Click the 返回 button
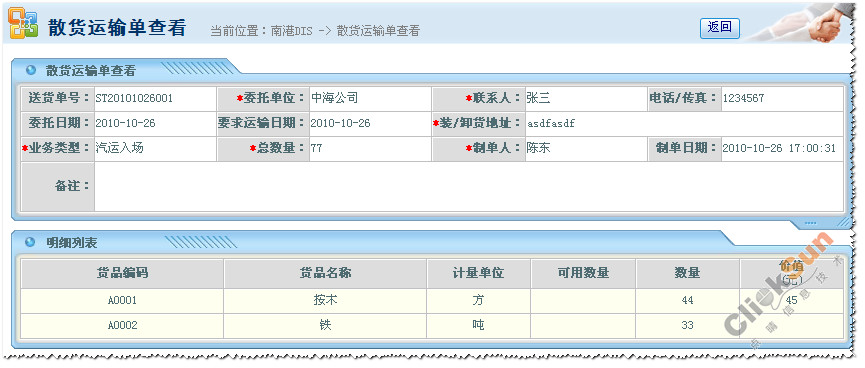This screenshot has height=368, width=865. click(x=719, y=28)
